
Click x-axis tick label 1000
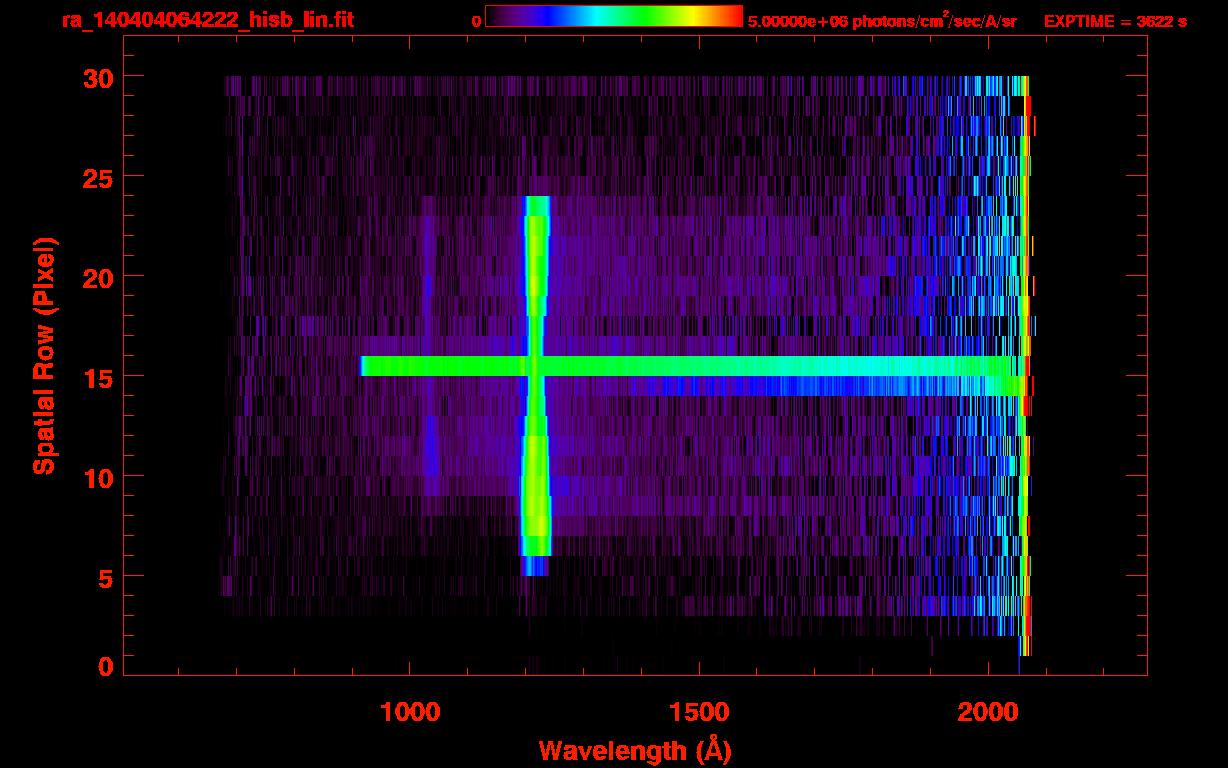click(410, 712)
